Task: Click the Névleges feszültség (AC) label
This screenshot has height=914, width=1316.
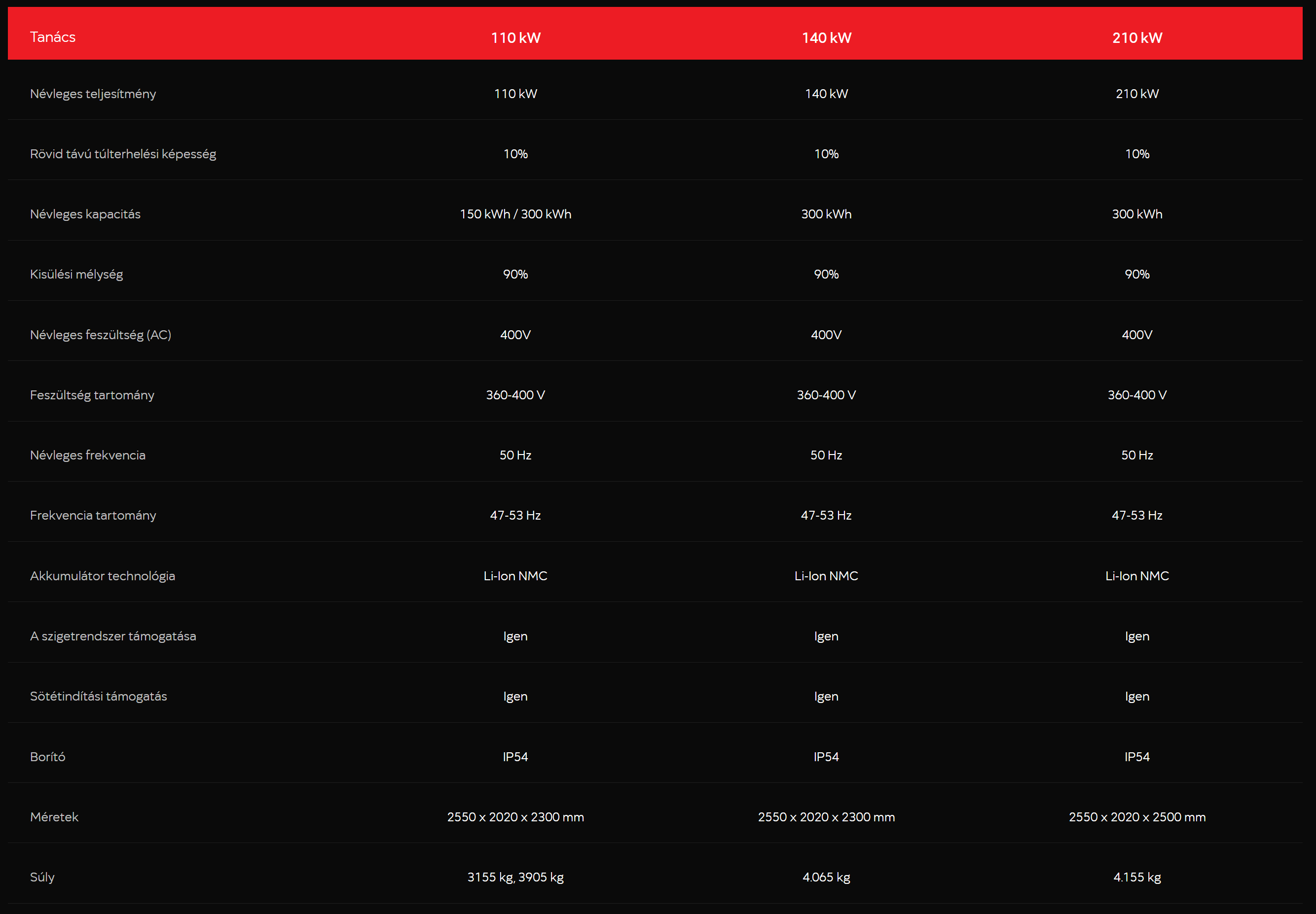Action: [101, 335]
